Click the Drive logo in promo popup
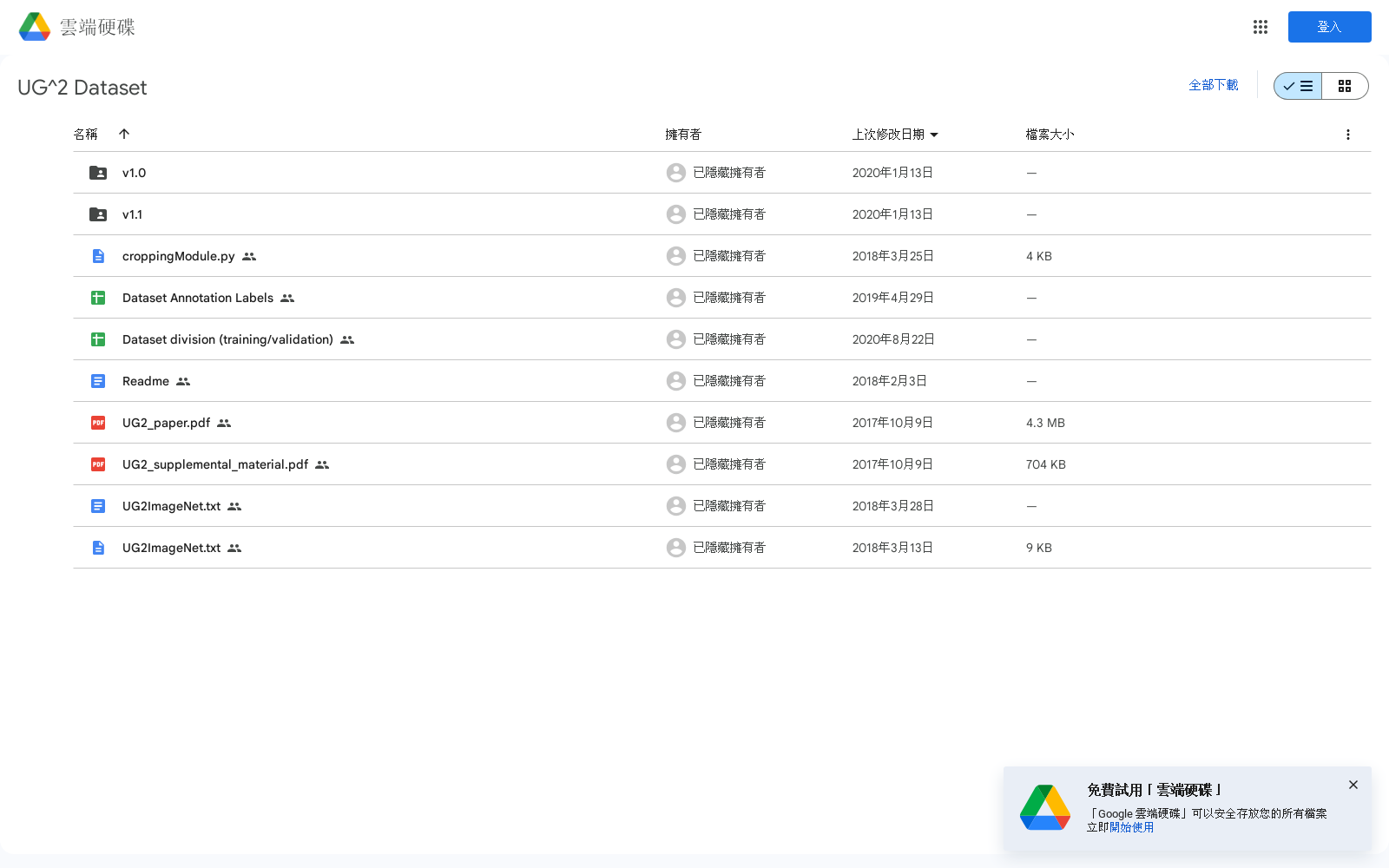 click(x=1045, y=807)
